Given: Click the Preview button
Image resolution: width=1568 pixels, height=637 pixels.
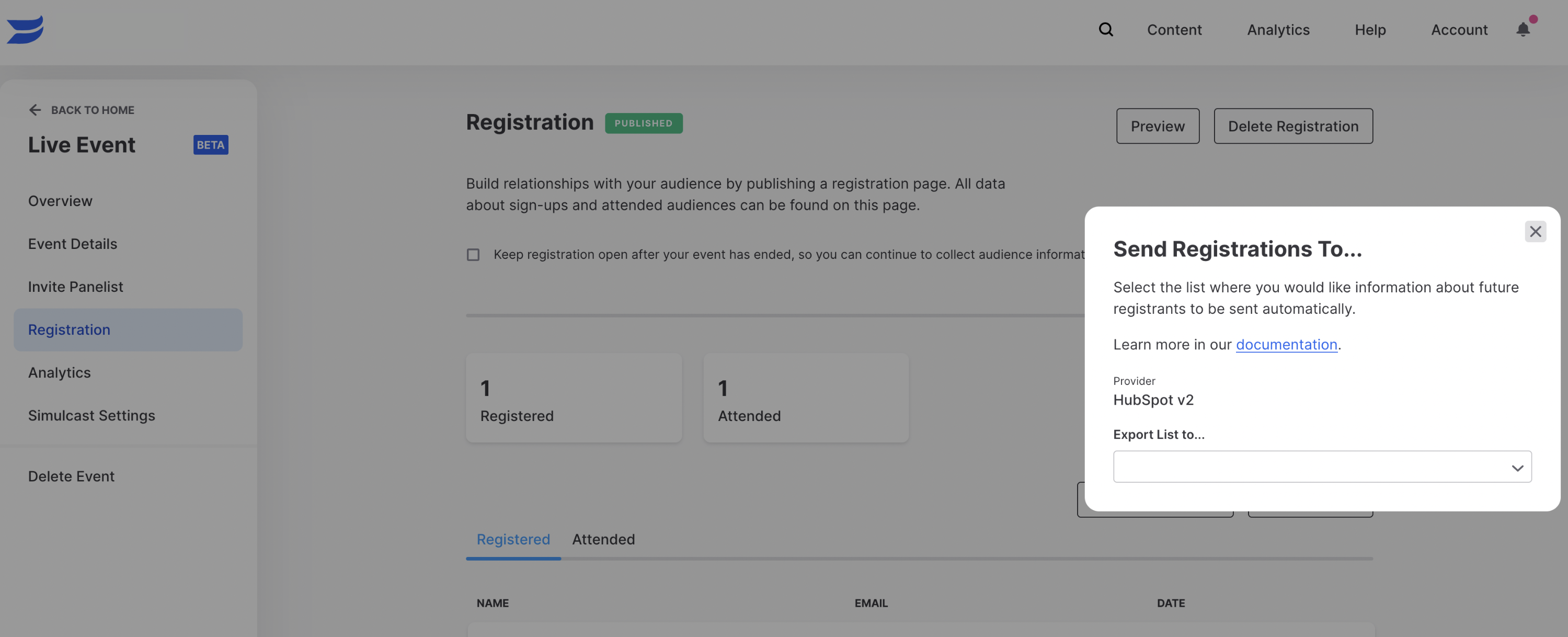Looking at the screenshot, I should 1157,126.
